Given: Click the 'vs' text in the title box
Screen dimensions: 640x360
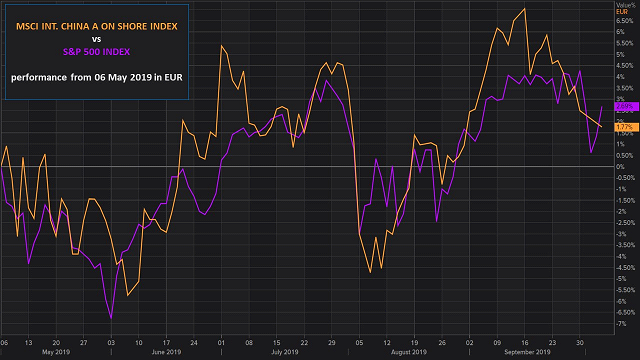Looking at the screenshot, I should coord(96,39).
